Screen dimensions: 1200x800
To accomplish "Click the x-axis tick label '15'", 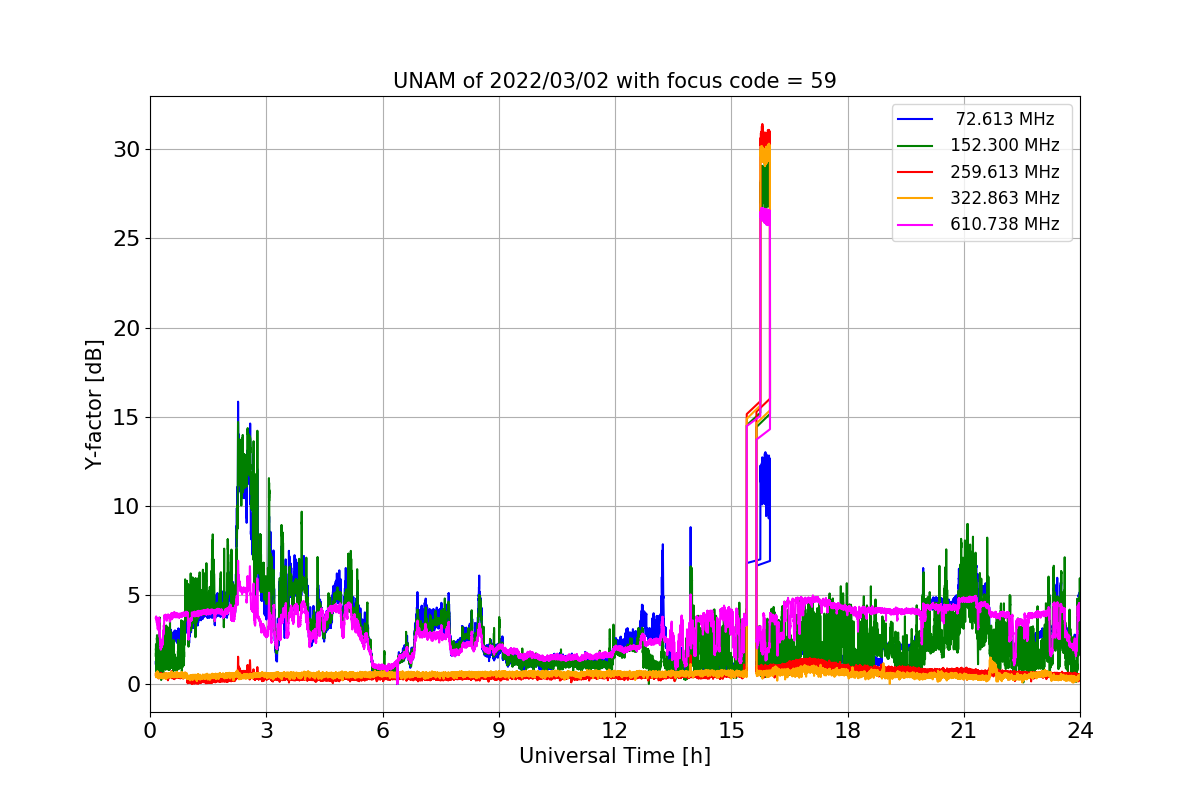I will (731, 730).
